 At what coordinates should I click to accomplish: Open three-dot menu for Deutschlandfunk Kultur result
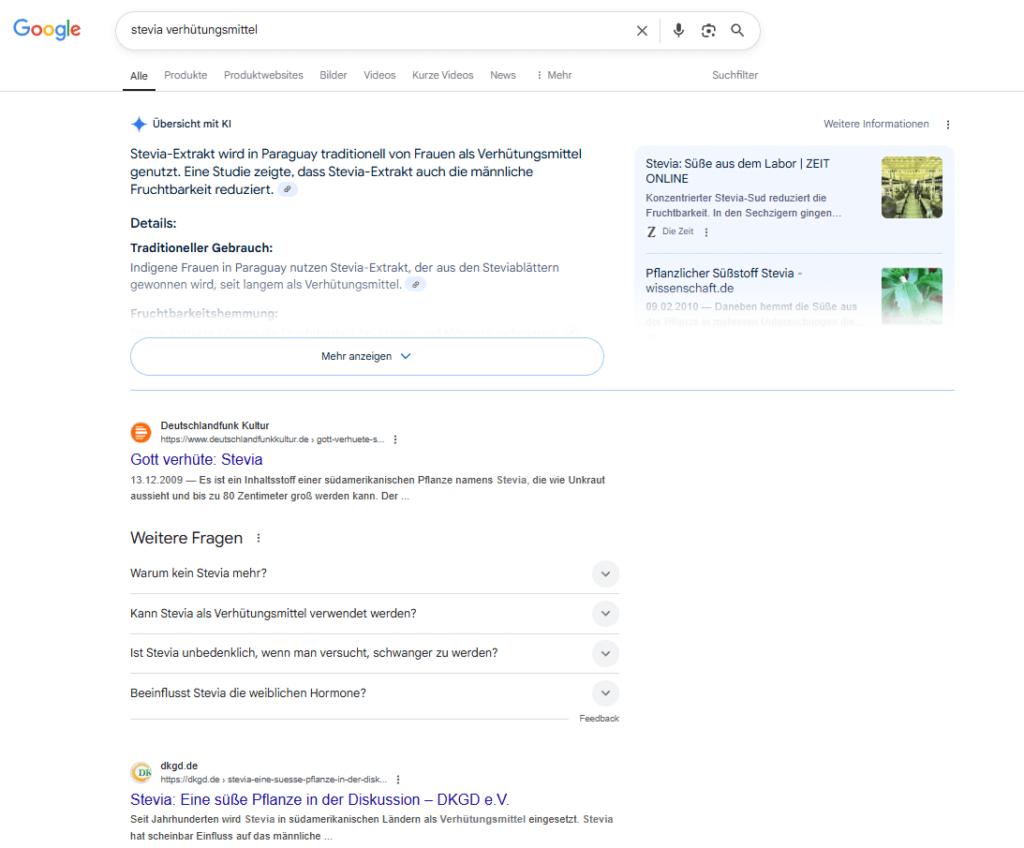click(395, 440)
